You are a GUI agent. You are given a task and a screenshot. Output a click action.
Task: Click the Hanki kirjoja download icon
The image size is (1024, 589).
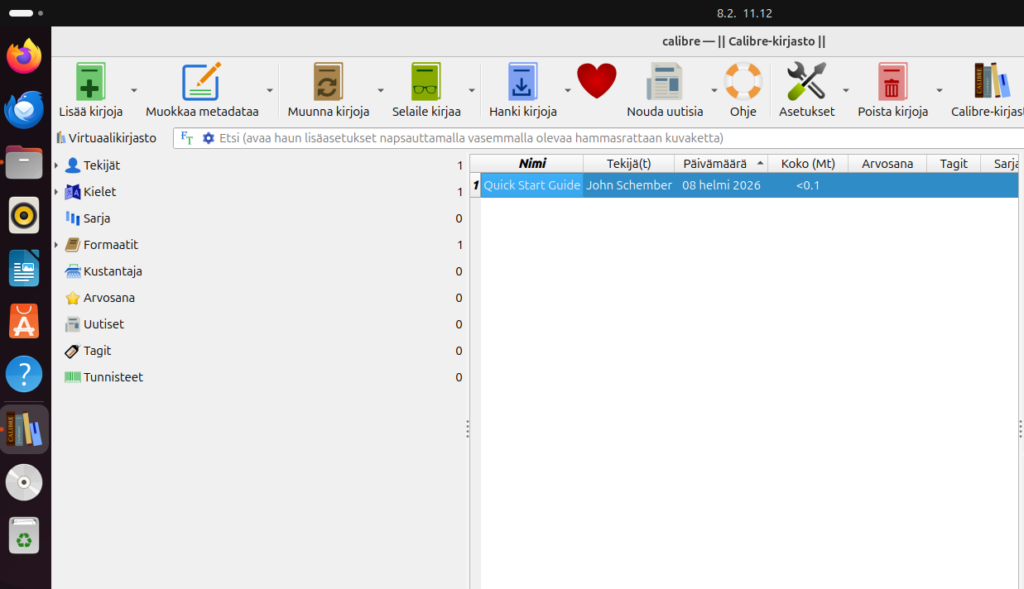pos(522,82)
